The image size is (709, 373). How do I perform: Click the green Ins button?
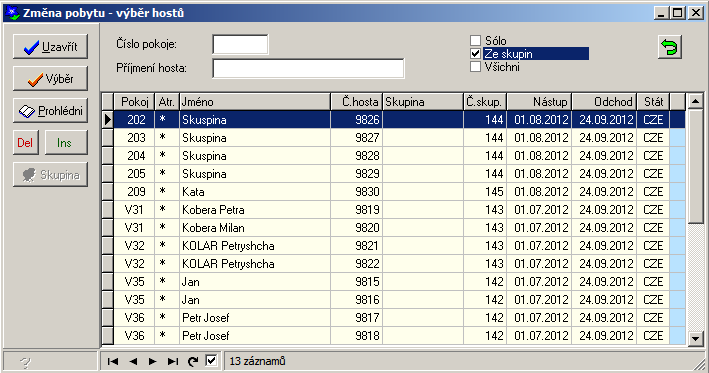(66, 143)
